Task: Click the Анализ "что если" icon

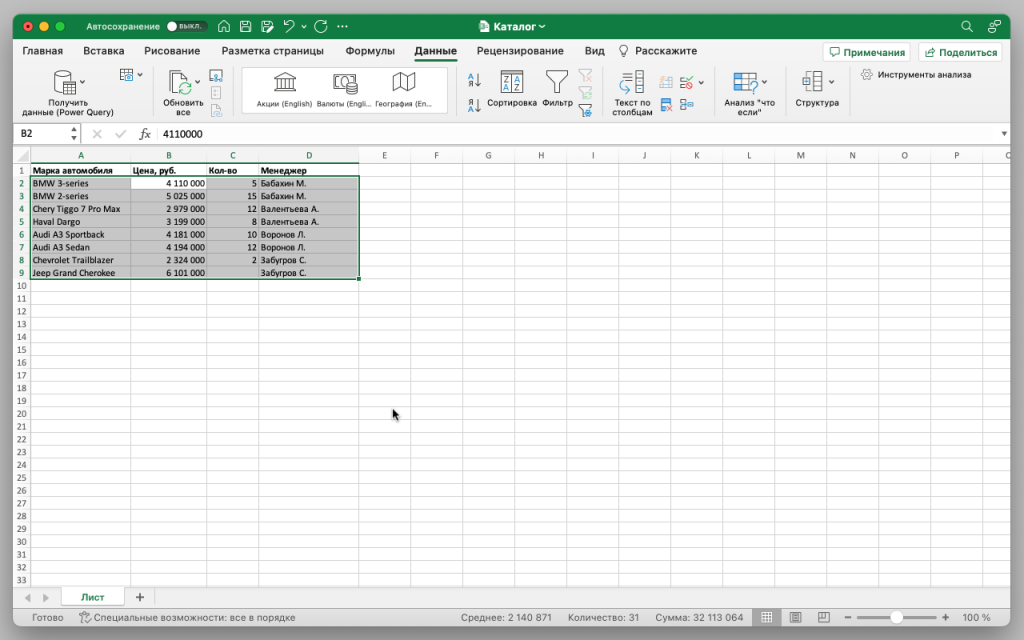Action: point(745,82)
